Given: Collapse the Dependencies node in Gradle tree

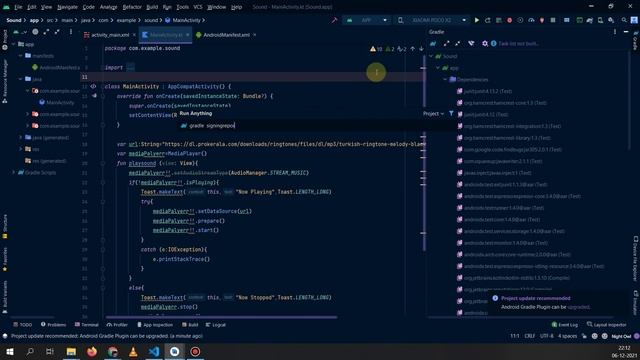Looking at the screenshot, I should (445, 80).
